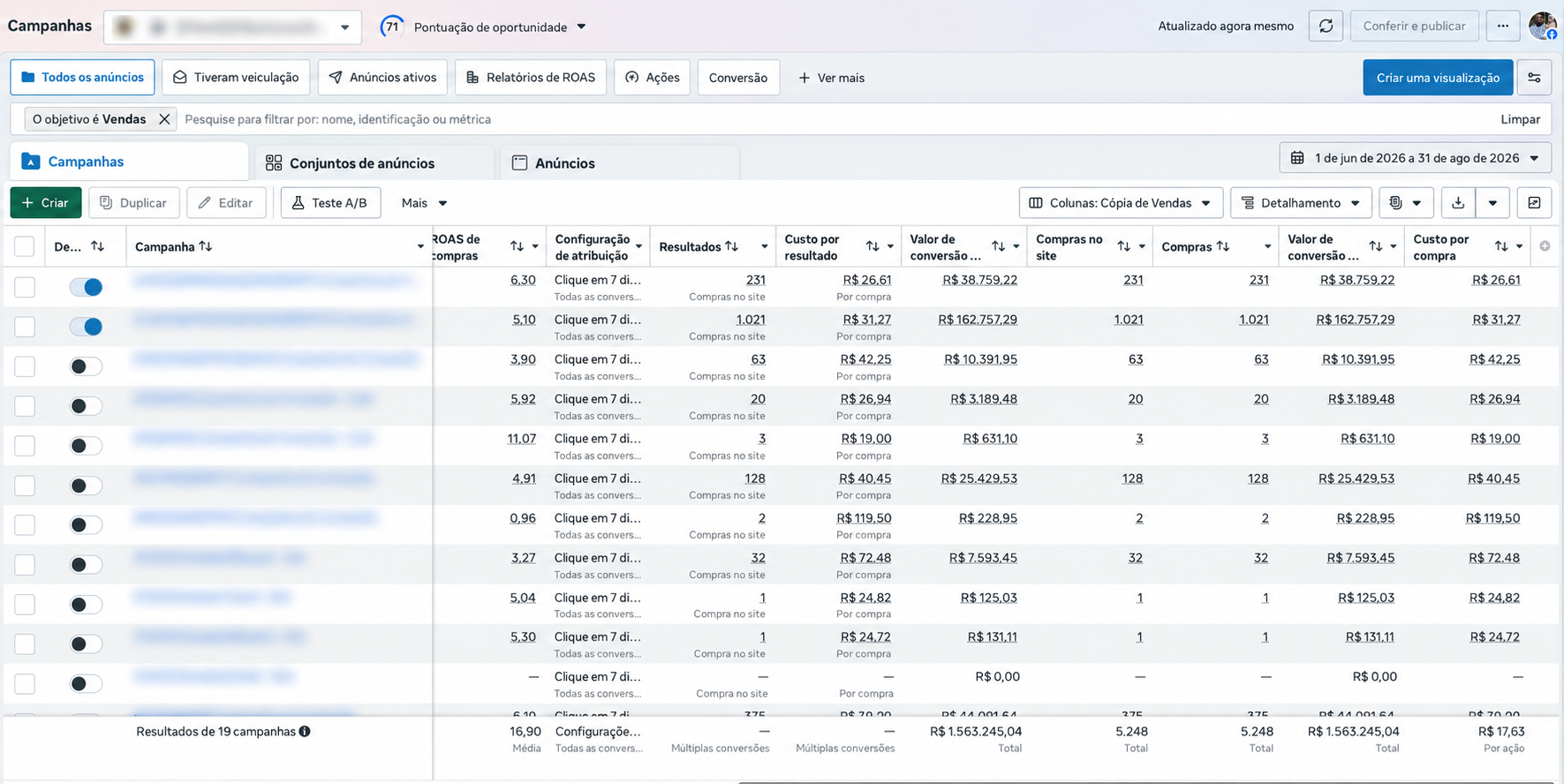Add a column with plus icon
The image size is (1564, 784).
(1545, 246)
